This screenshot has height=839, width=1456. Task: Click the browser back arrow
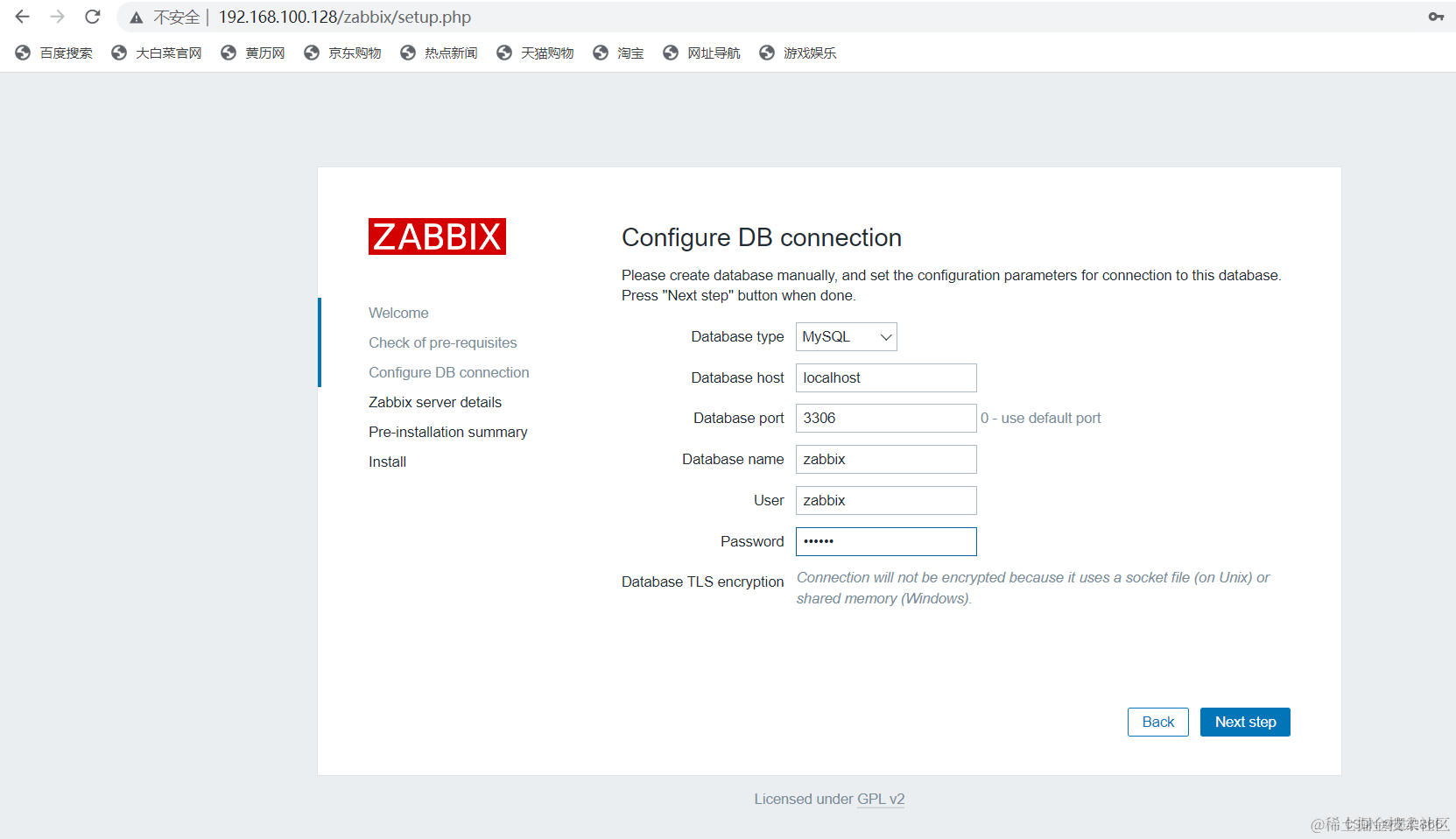pyautogui.click(x=23, y=17)
